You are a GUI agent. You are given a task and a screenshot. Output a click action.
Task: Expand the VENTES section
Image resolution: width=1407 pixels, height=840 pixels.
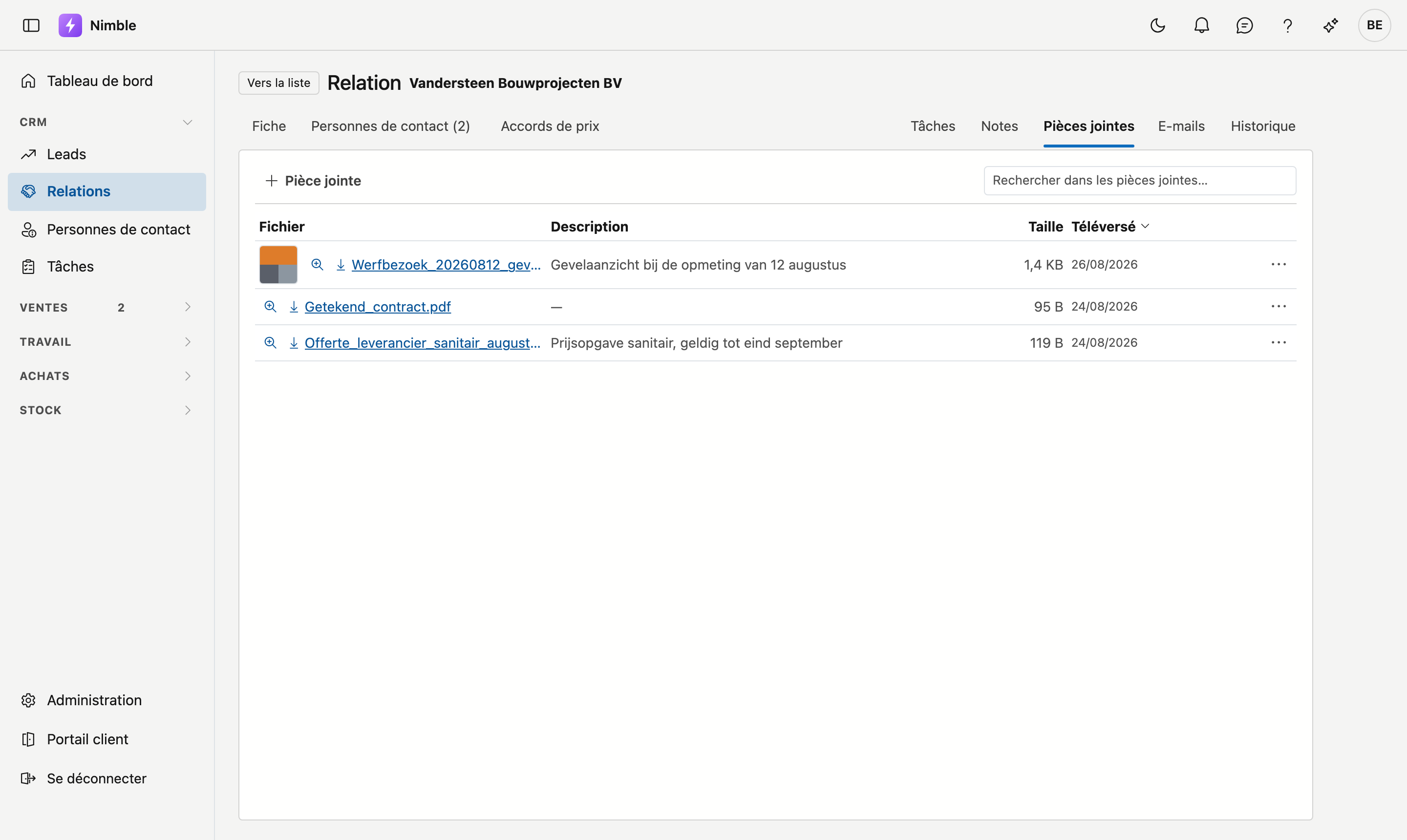click(107, 307)
